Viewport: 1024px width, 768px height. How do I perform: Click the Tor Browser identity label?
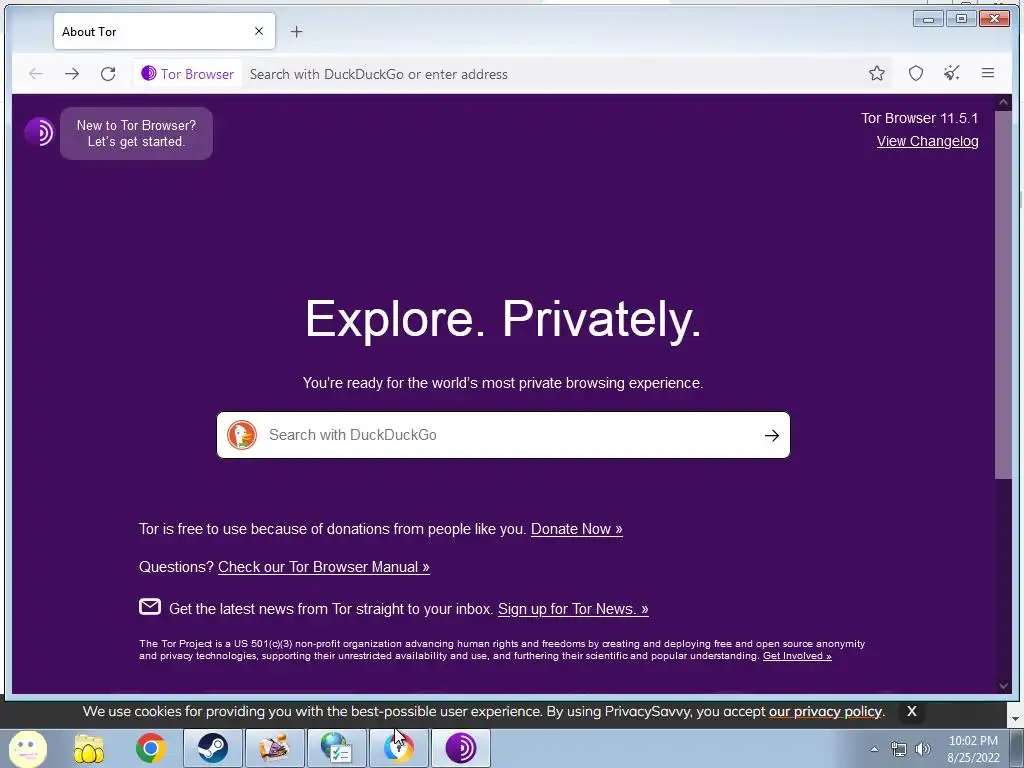pyautogui.click(x=188, y=74)
